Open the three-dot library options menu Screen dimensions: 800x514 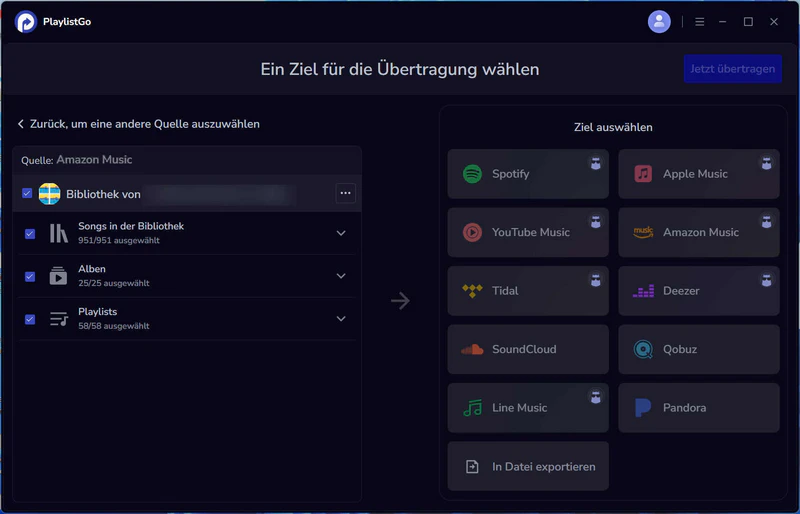(345, 193)
